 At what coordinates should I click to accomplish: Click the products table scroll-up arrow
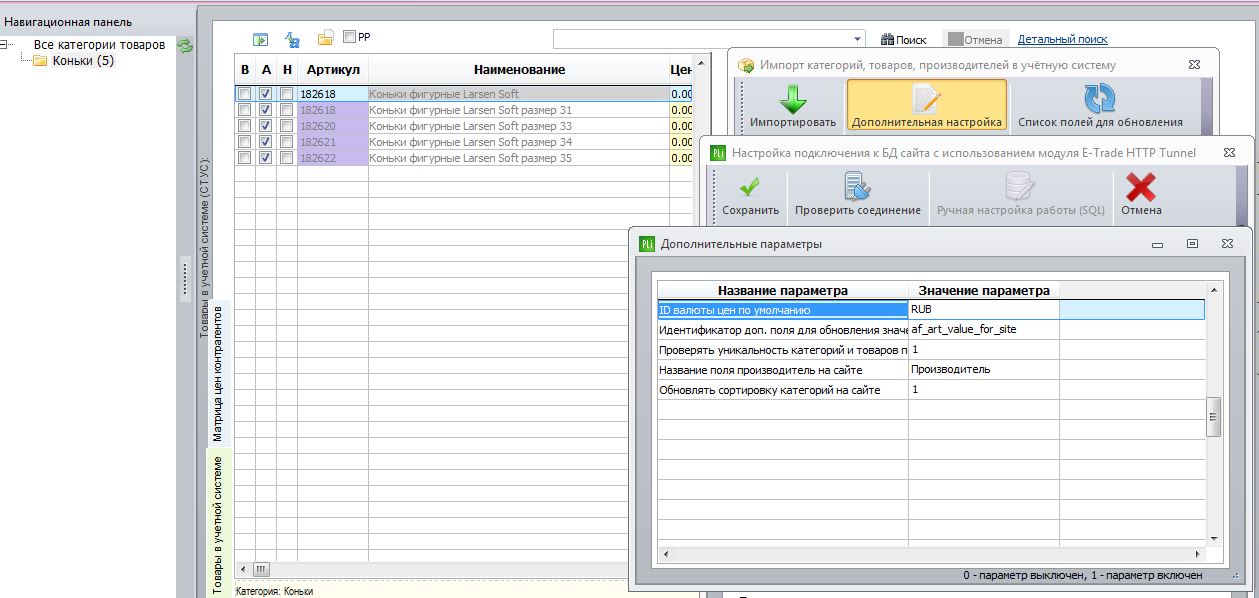[x=702, y=66]
